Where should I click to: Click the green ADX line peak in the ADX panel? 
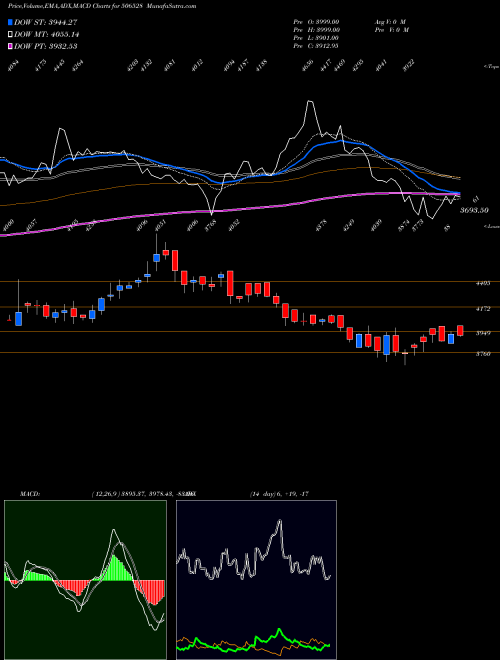pyautogui.click(x=279, y=630)
